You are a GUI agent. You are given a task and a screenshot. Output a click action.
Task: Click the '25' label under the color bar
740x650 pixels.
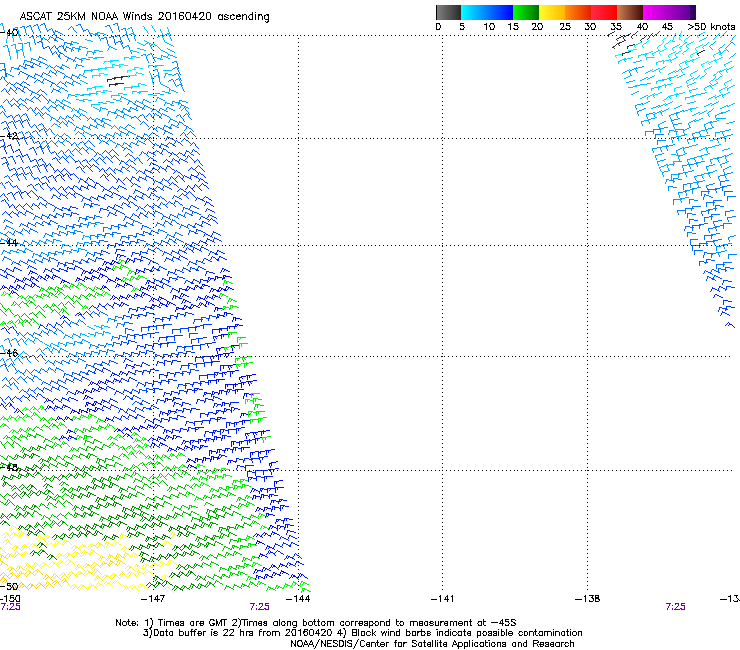[565, 27]
